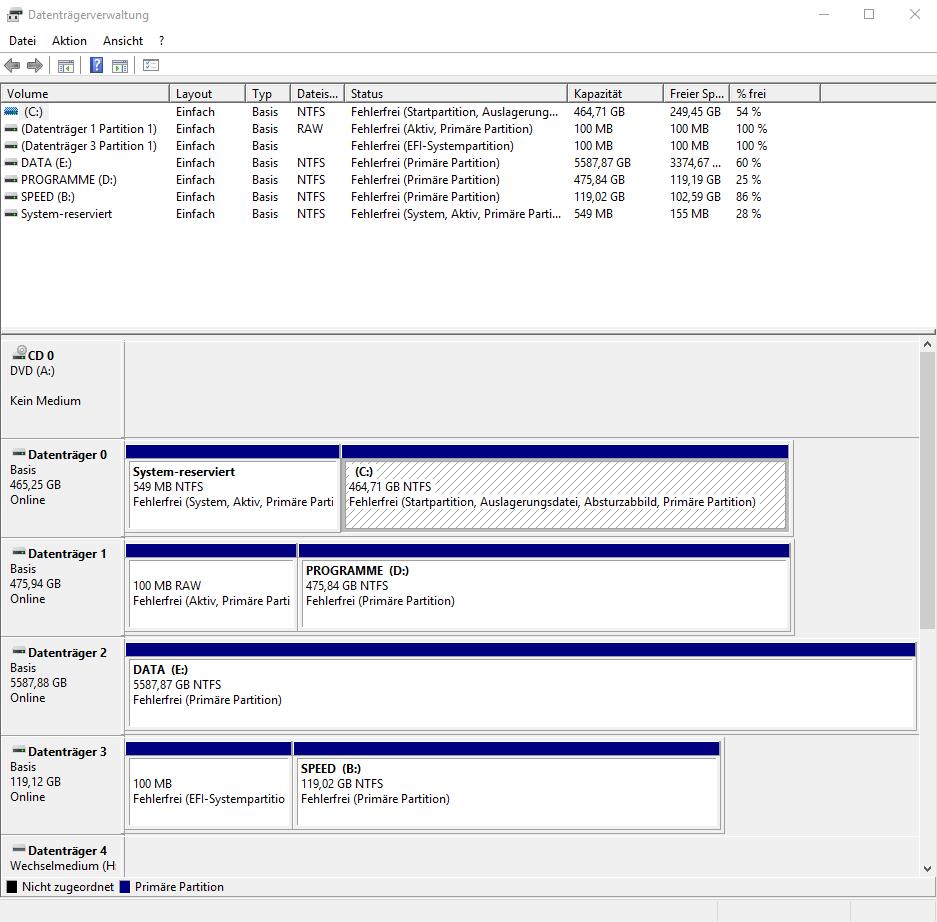Click the System-reserviert row drive icon
The width and height of the screenshot is (937, 922).
(11, 213)
